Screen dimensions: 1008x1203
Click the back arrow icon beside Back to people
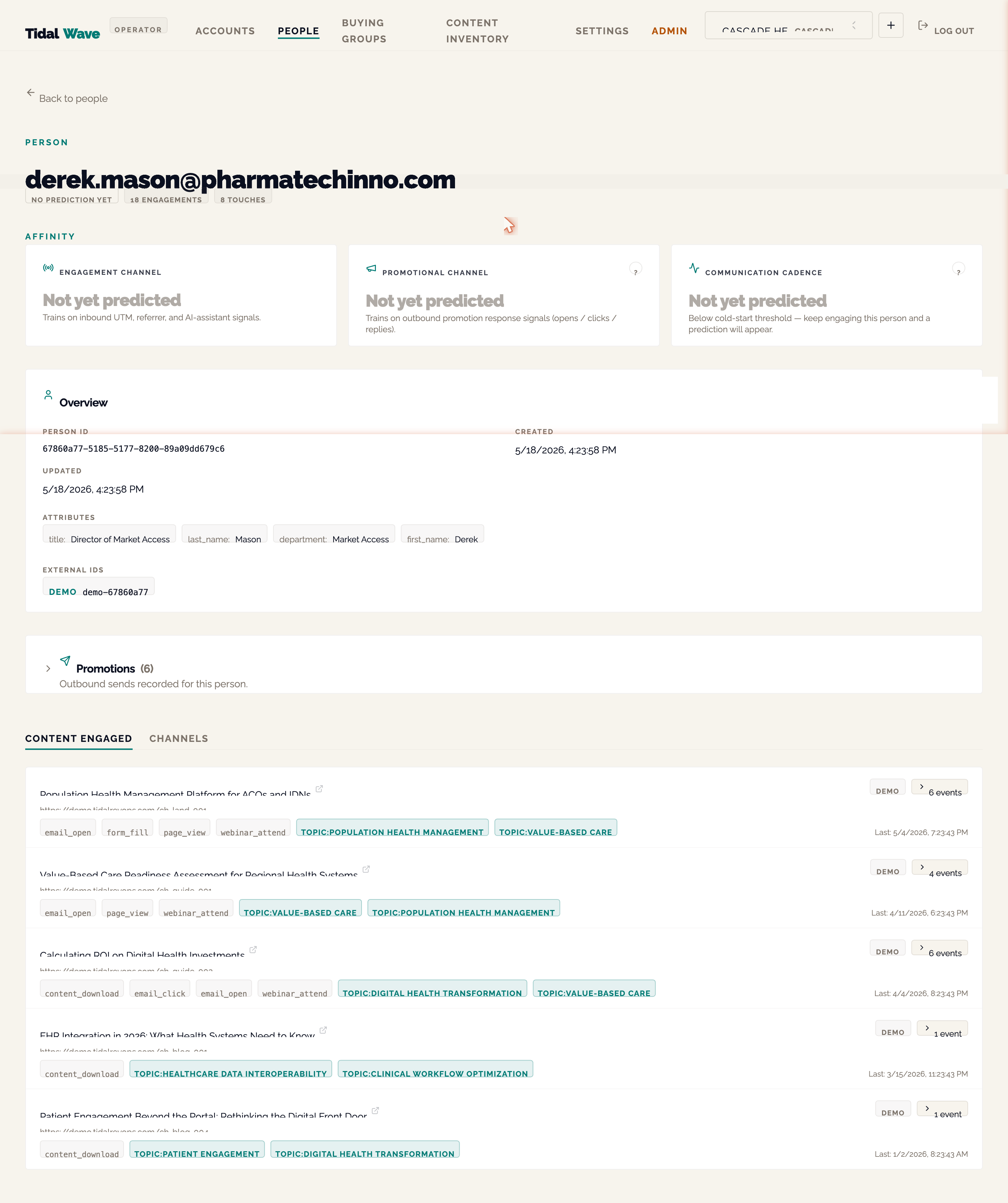click(30, 92)
